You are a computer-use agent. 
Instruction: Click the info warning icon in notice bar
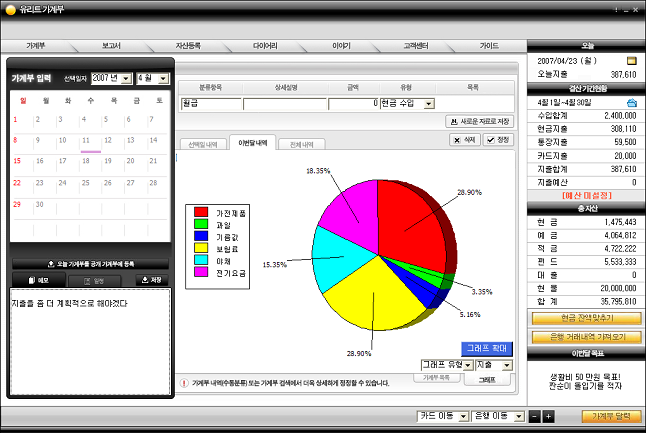pos(184,383)
